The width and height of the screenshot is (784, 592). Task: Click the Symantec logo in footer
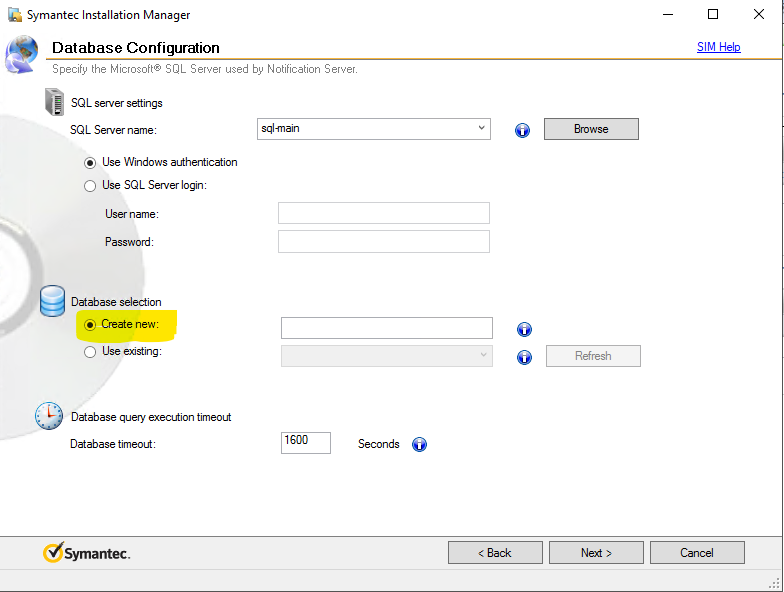click(86, 553)
